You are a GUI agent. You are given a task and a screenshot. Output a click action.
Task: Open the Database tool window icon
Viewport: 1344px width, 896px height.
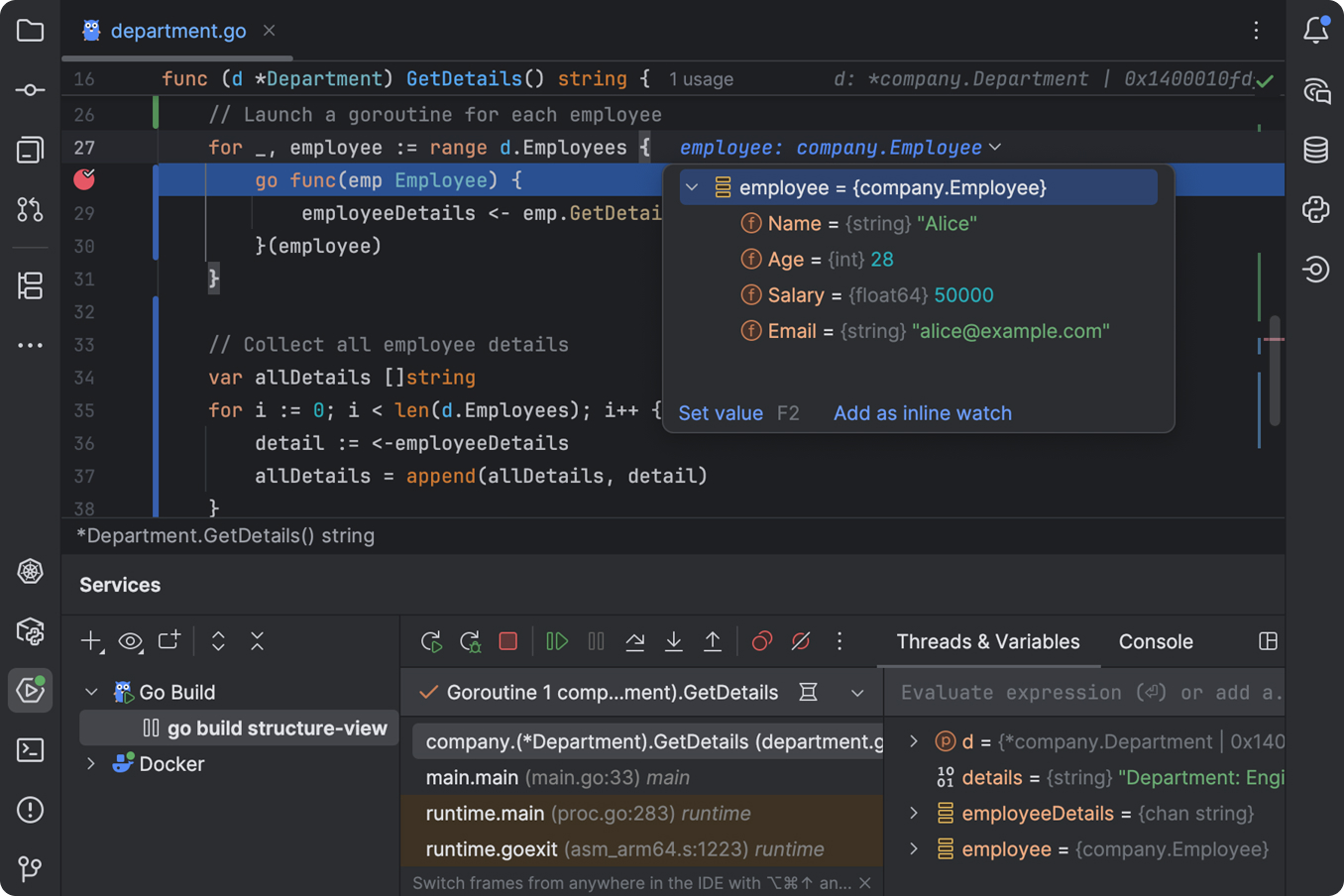[x=1315, y=150]
